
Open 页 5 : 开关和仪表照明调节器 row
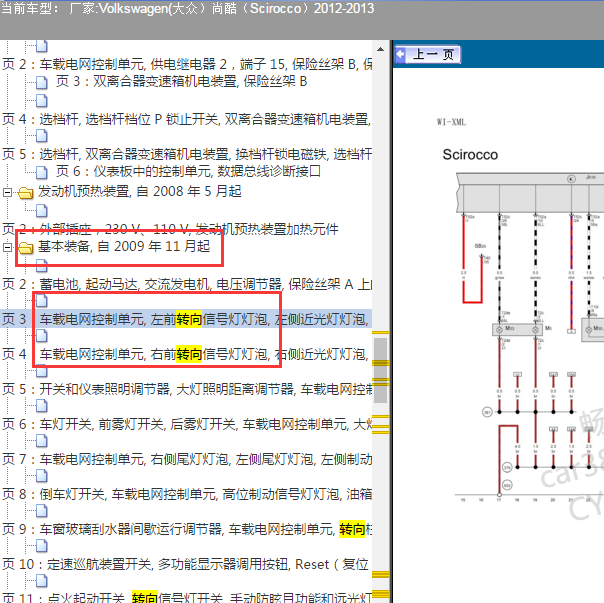tap(187, 389)
